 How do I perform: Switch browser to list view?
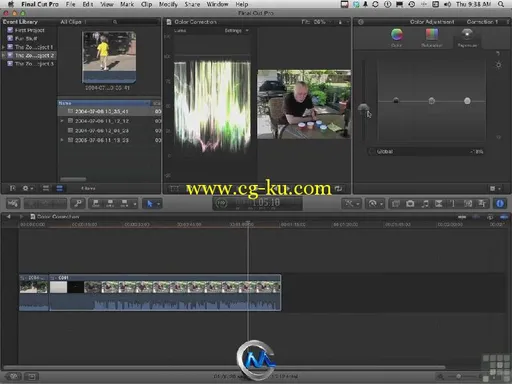pos(59,188)
